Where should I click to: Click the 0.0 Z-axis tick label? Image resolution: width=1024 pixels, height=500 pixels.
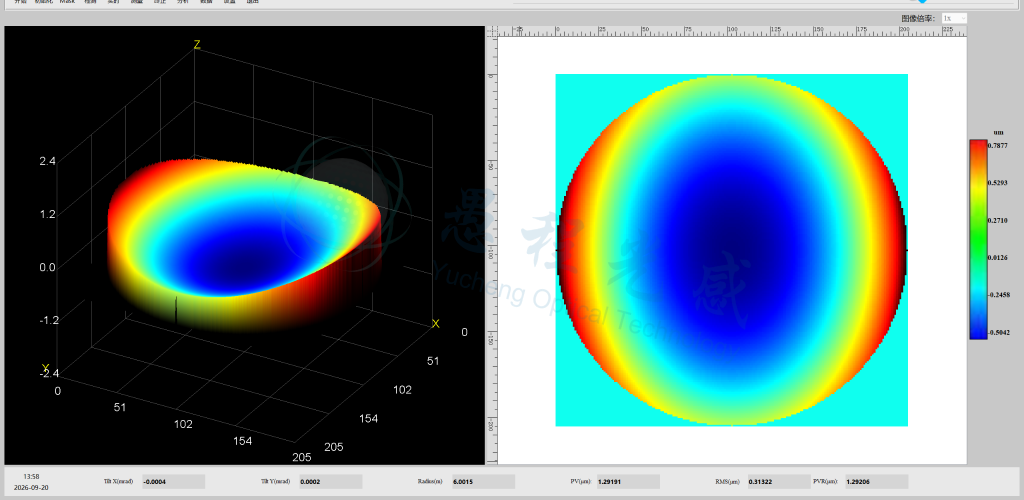coord(47,267)
